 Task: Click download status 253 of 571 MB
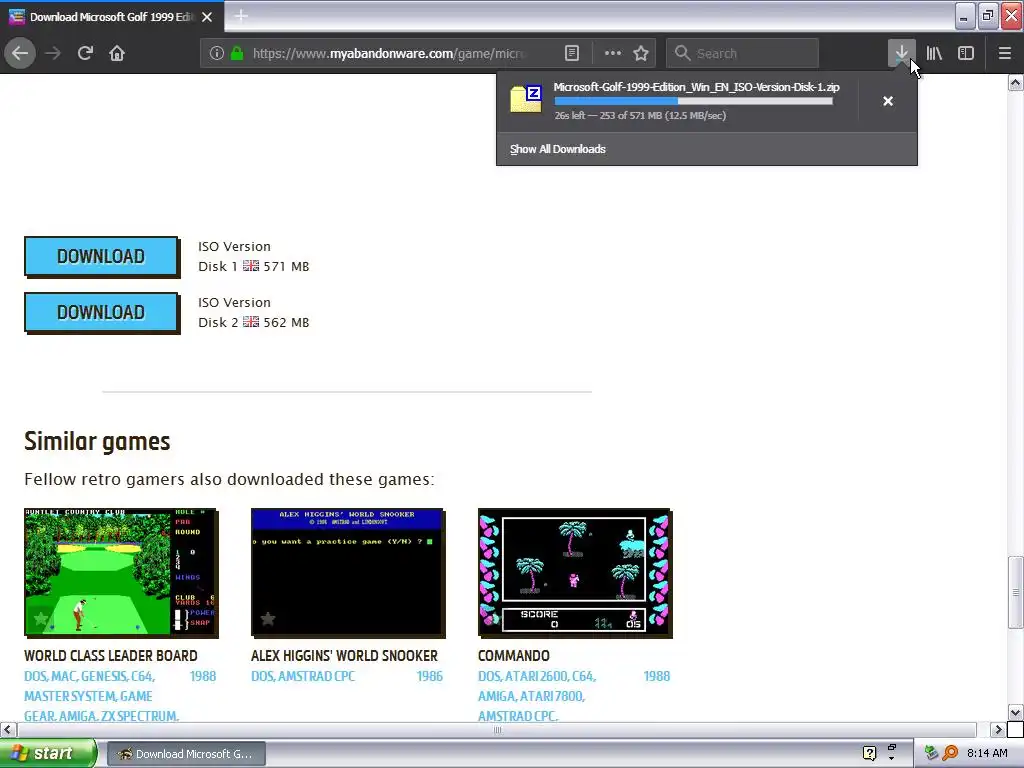point(640,116)
